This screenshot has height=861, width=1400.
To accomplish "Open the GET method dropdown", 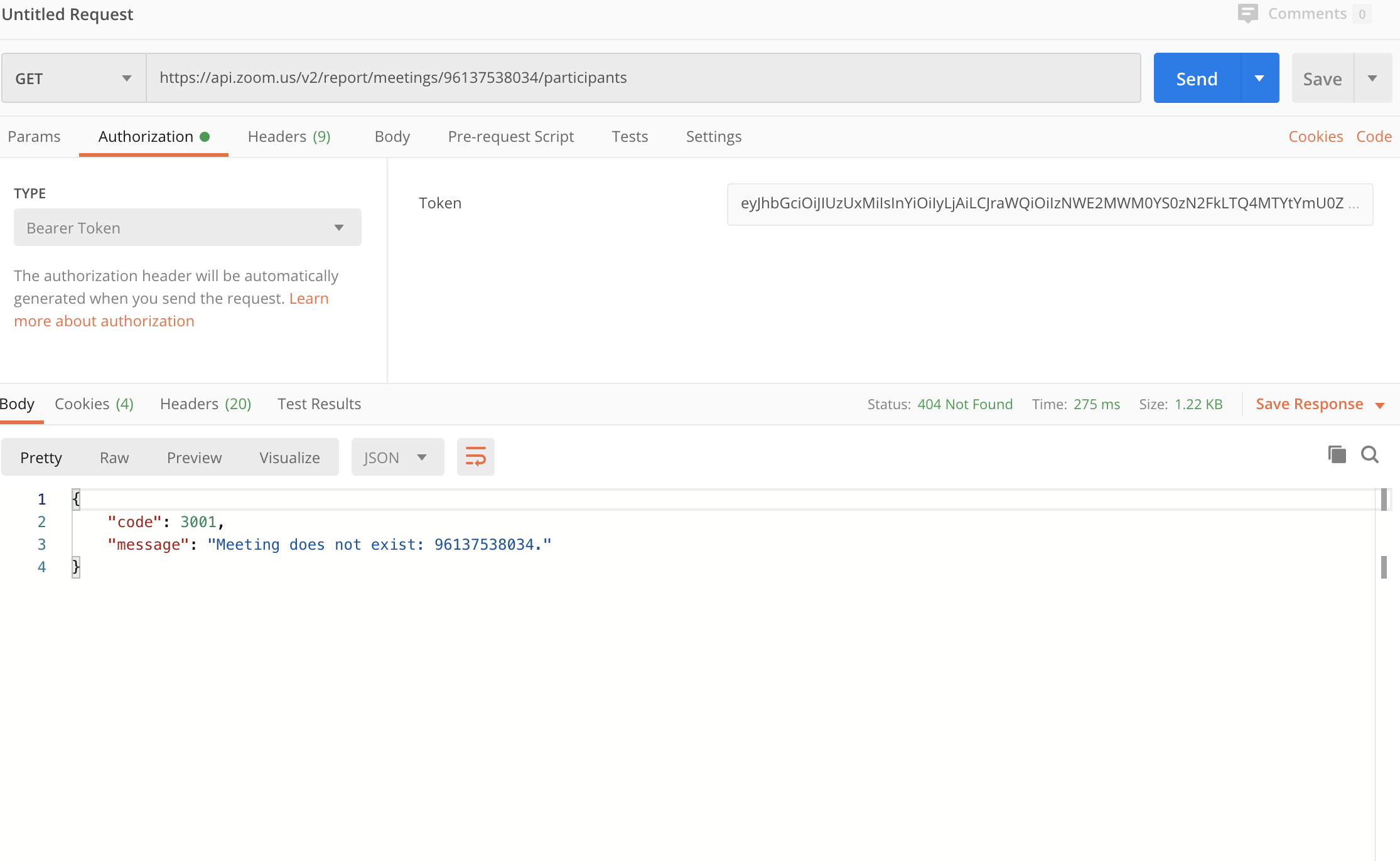I will [x=73, y=78].
